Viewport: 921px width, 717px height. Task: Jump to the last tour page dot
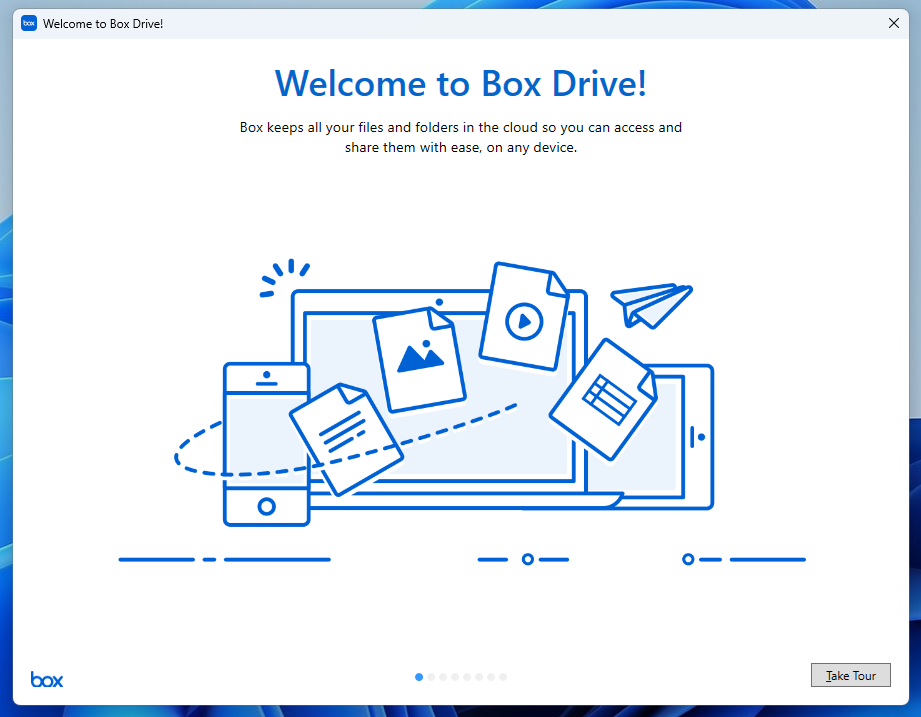pos(503,677)
